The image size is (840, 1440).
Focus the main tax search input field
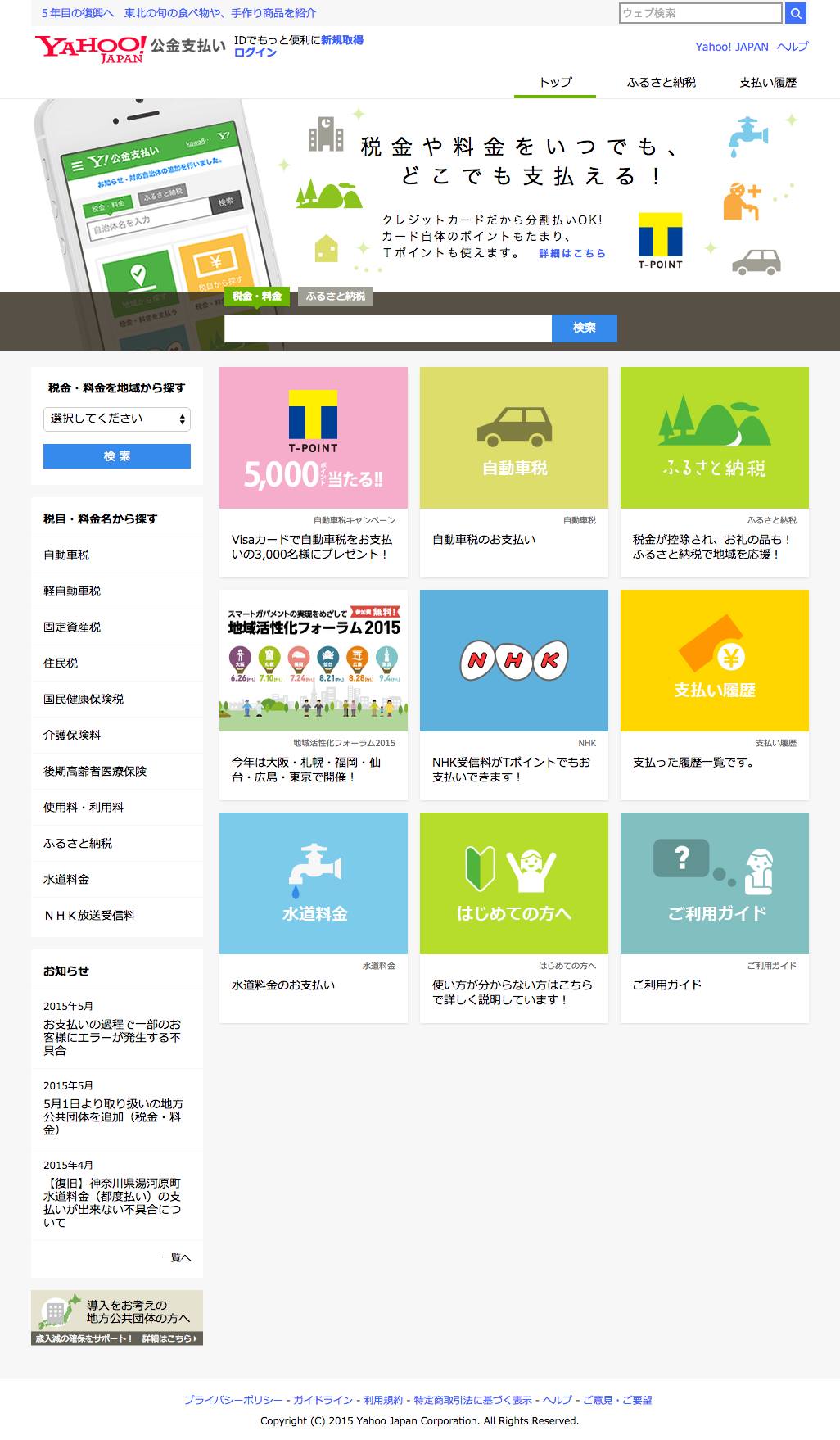click(388, 328)
